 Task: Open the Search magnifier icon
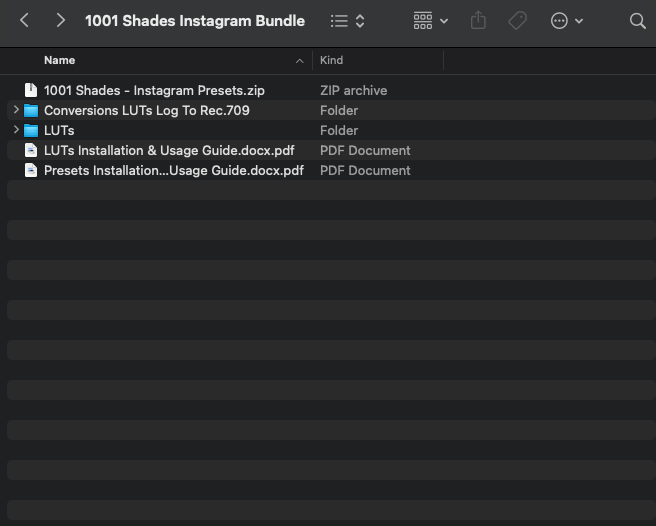[637, 20]
